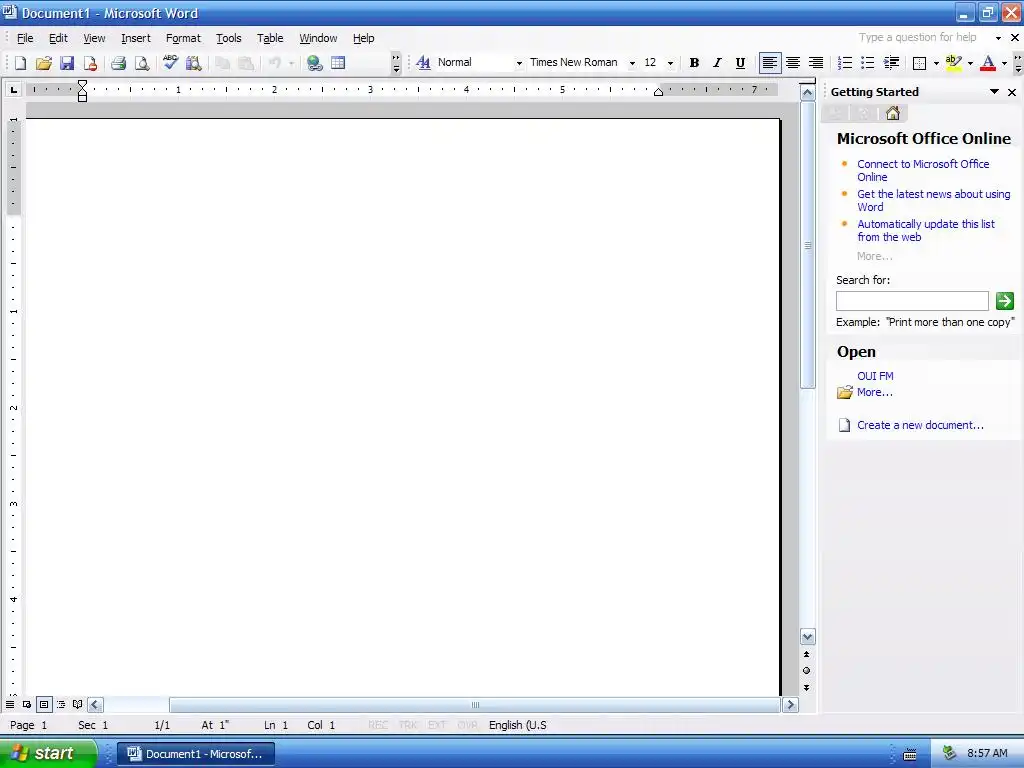The image size is (1024, 768).
Task: Open Print Preview icon
Action: pyautogui.click(x=142, y=63)
